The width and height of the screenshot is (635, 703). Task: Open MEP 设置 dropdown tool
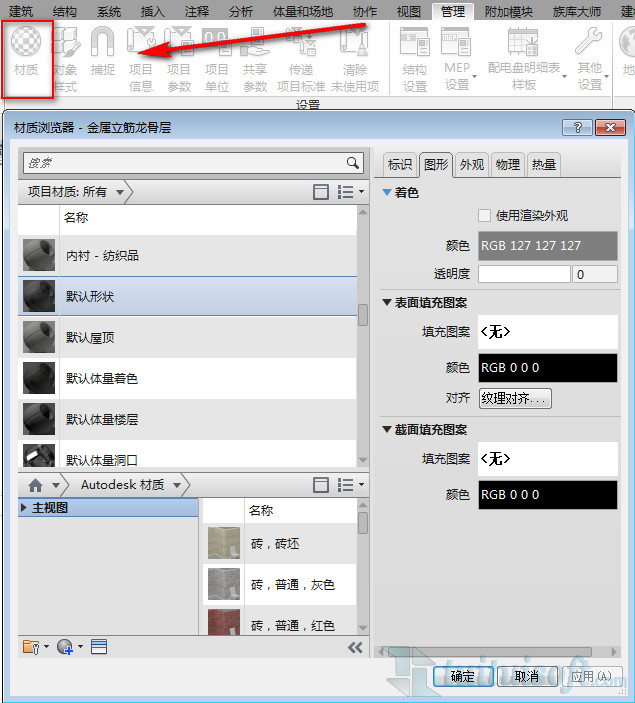tap(457, 59)
